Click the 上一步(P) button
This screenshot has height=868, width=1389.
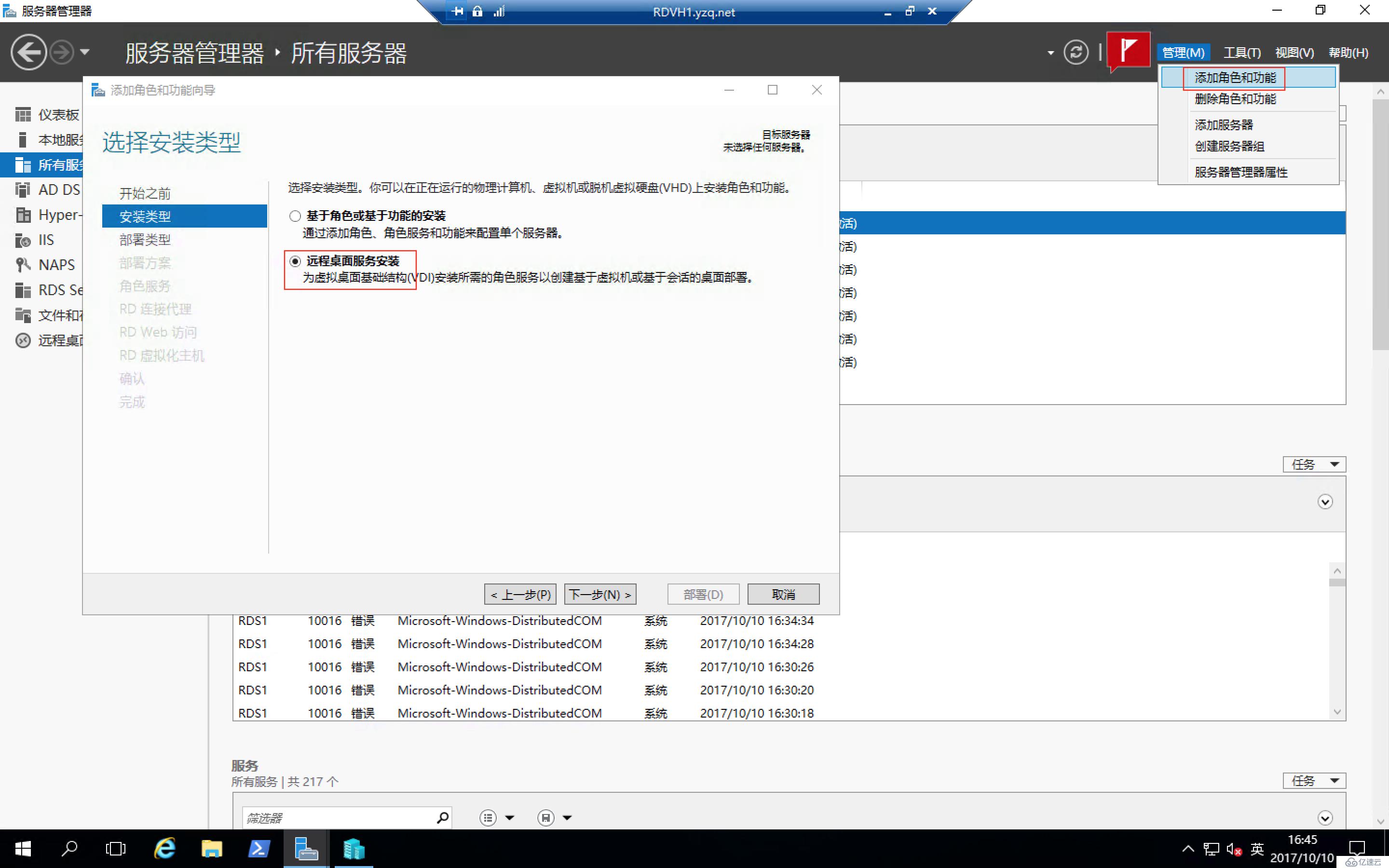pos(520,594)
